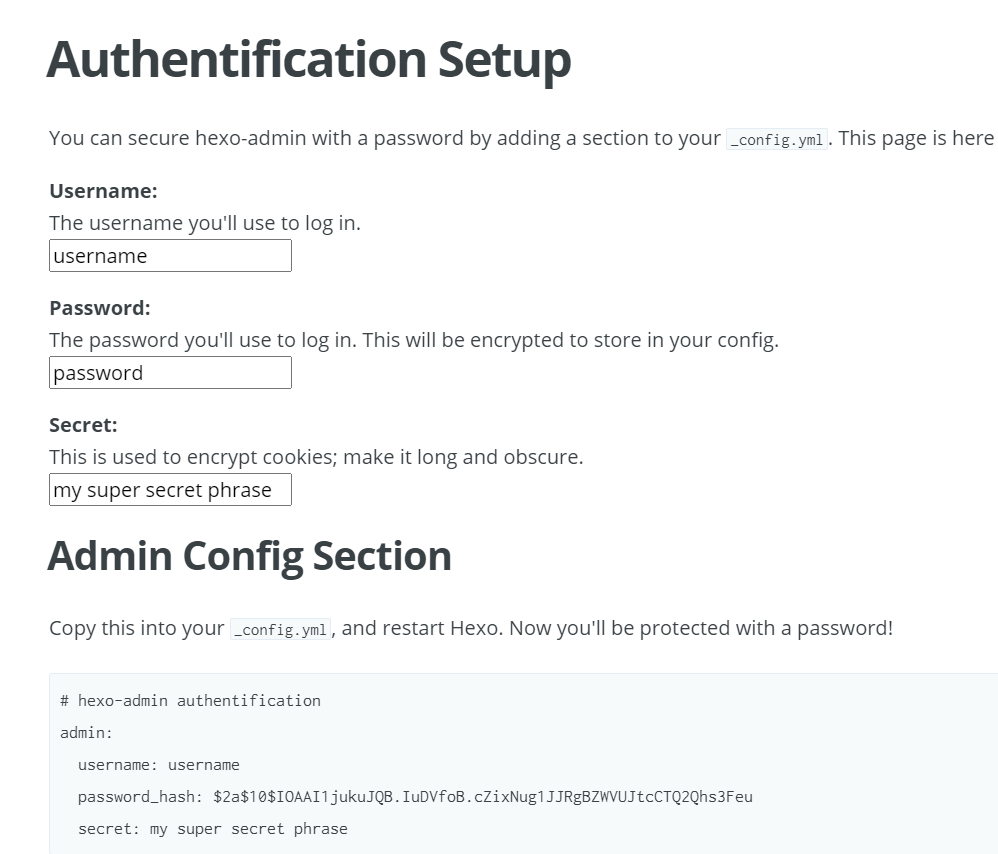Image resolution: width=998 pixels, height=854 pixels.
Task: Click the '# hexo-admin authentification' comment line
Action: point(190,701)
